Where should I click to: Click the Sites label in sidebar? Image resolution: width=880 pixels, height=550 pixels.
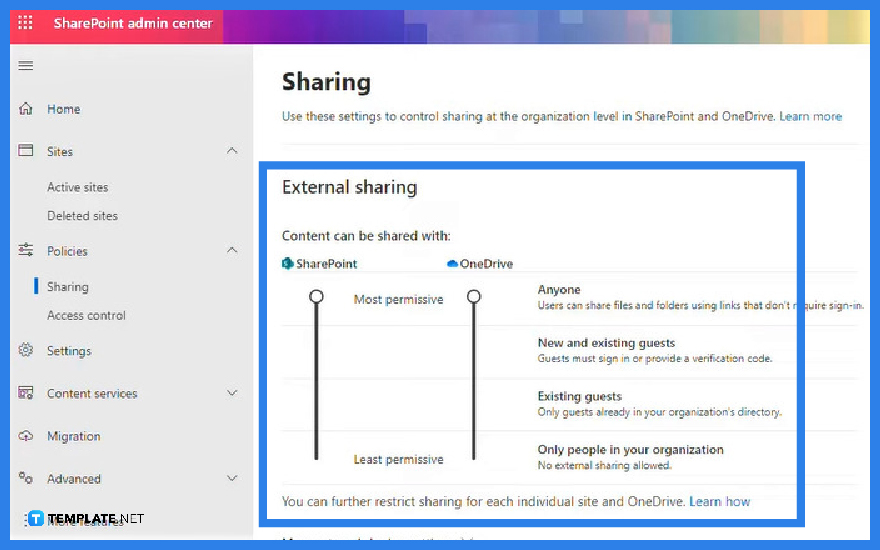point(60,152)
